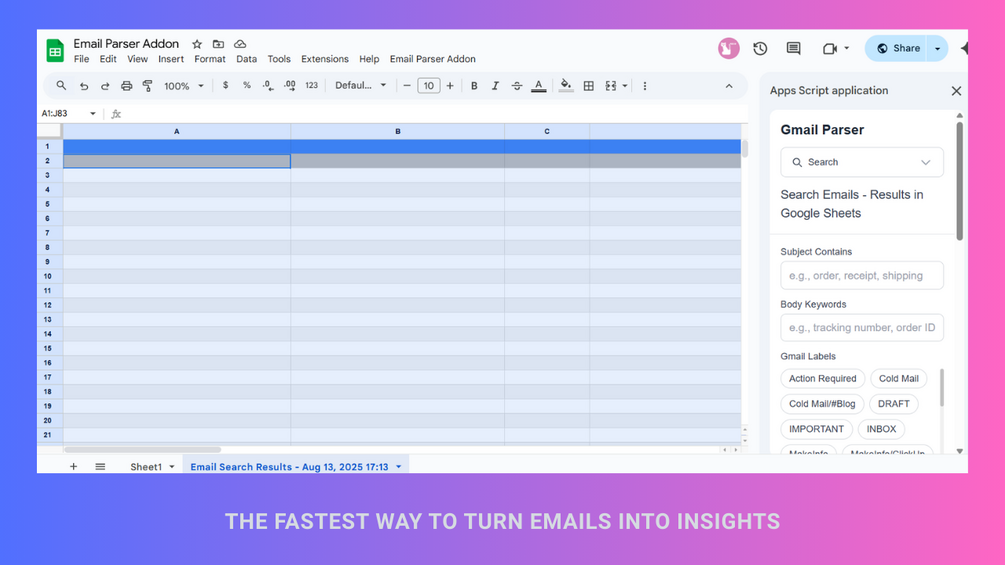Screen dimensions: 1005x565
Task: Open the name box dropdown
Action: (93, 113)
